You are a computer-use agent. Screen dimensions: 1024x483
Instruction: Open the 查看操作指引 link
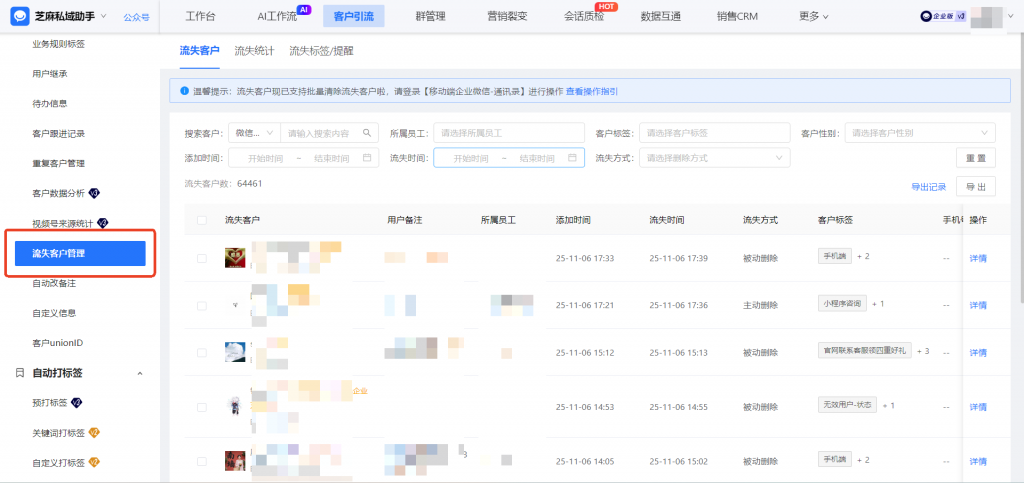click(x=592, y=91)
